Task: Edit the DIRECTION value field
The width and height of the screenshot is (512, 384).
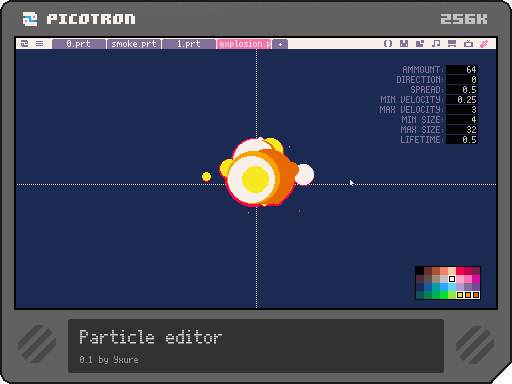Action: tap(462, 79)
